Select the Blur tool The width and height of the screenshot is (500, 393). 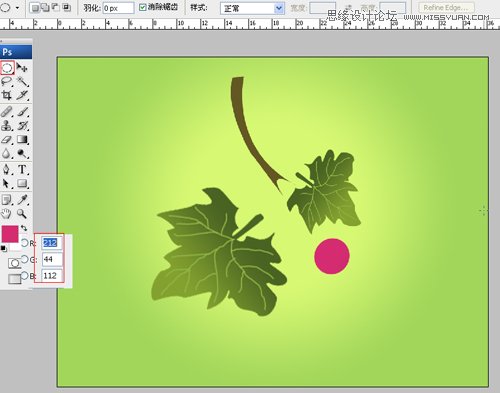coord(7,154)
